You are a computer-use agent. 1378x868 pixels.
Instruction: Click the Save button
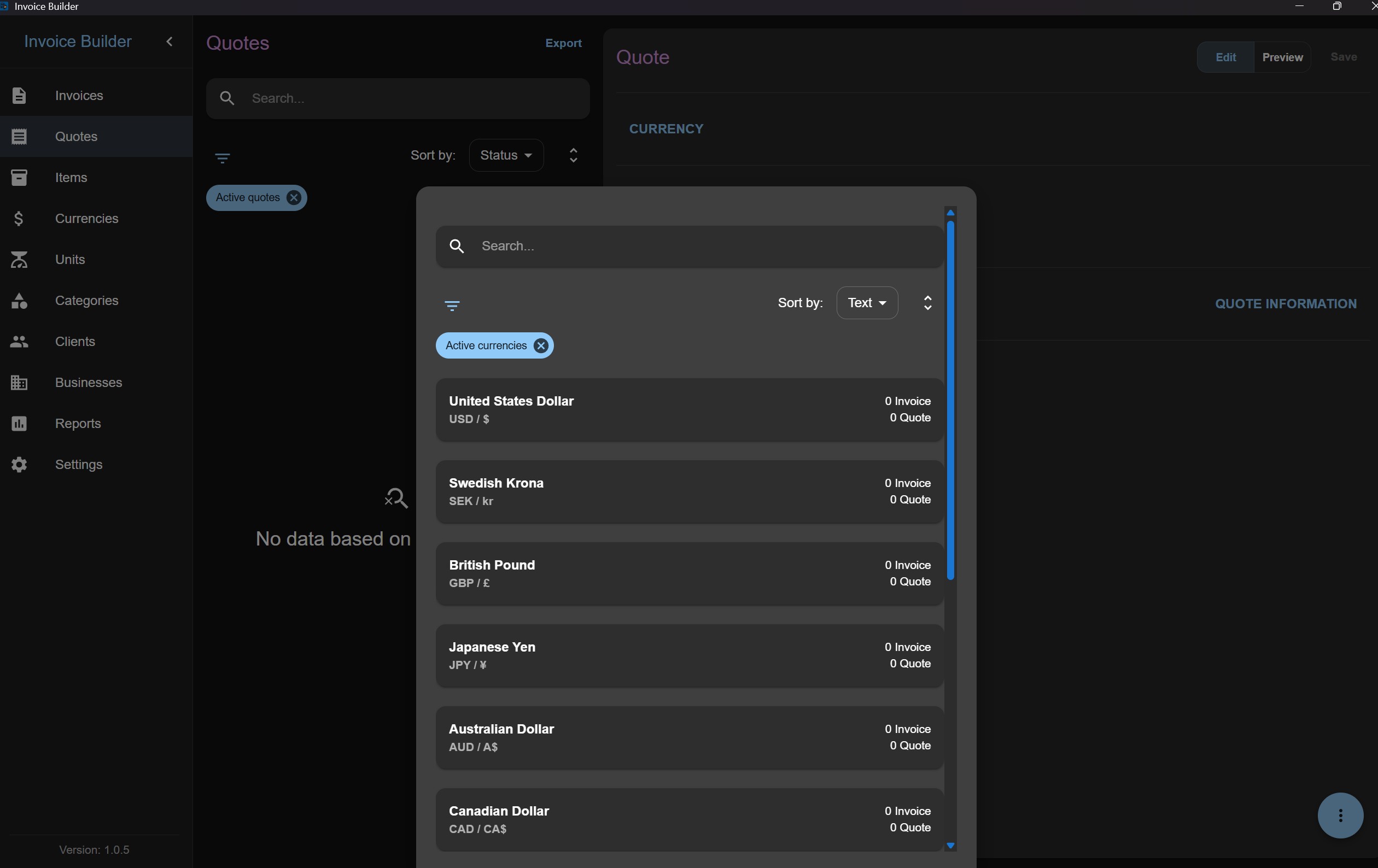pos(1343,57)
